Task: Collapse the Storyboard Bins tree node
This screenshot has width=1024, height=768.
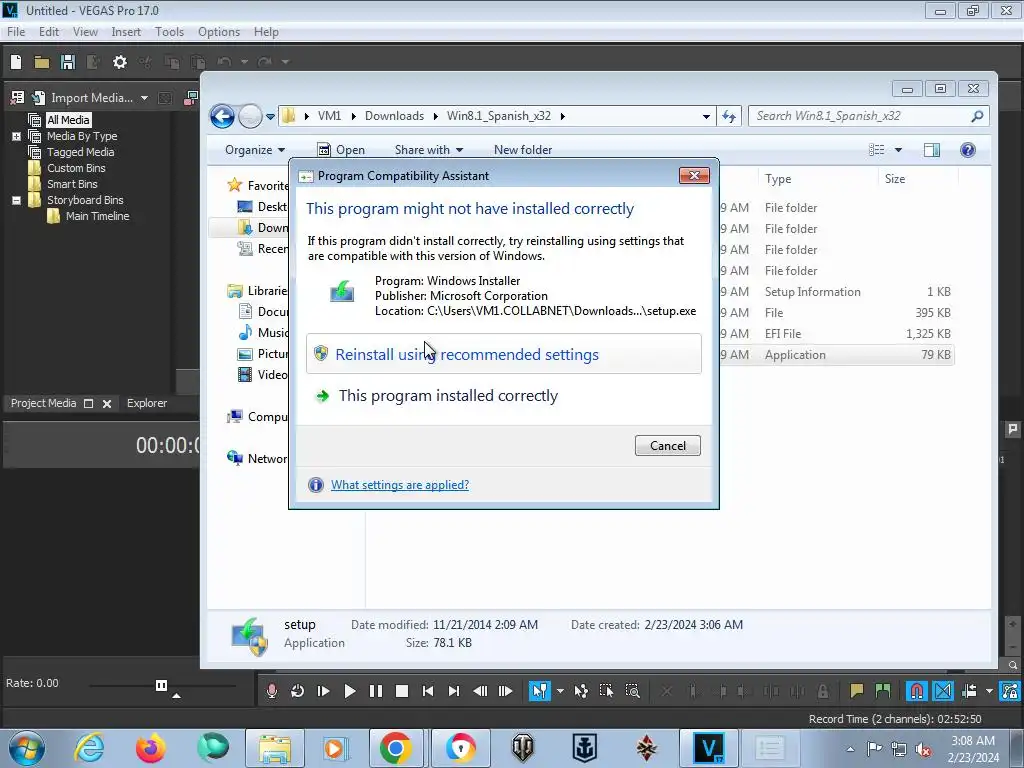Action: tap(16, 200)
